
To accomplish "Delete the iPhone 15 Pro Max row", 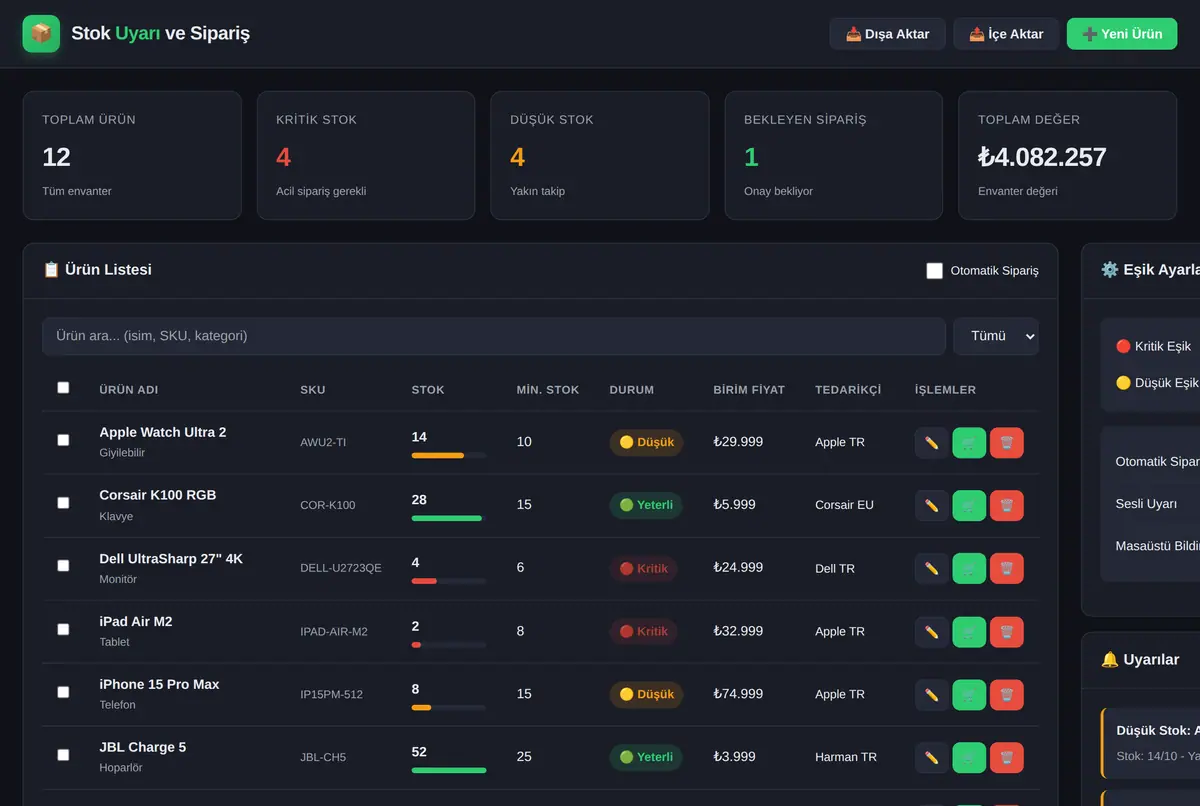I will [1007, 694].
